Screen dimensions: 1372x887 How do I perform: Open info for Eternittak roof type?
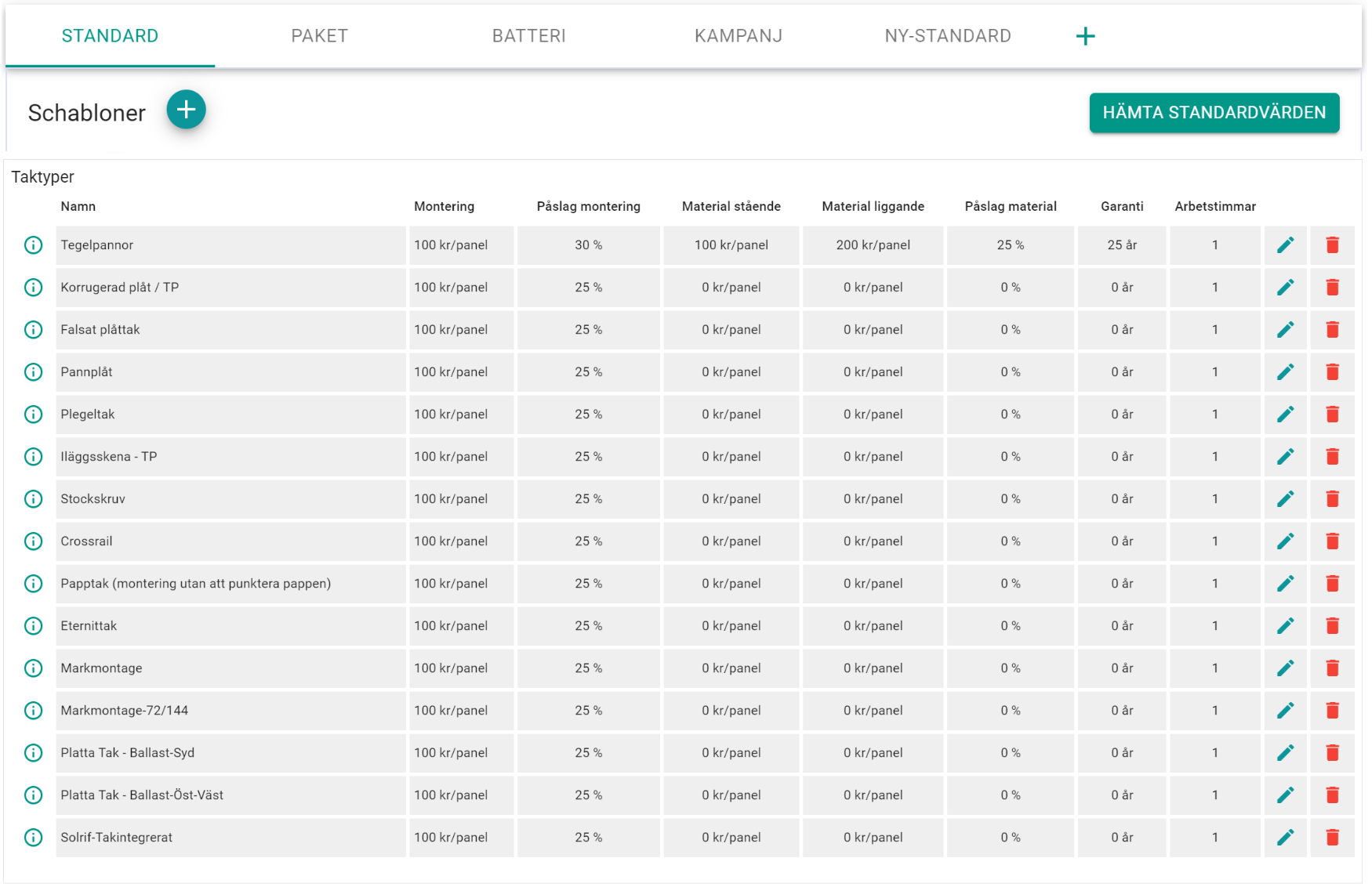click(x=33, y=626)
